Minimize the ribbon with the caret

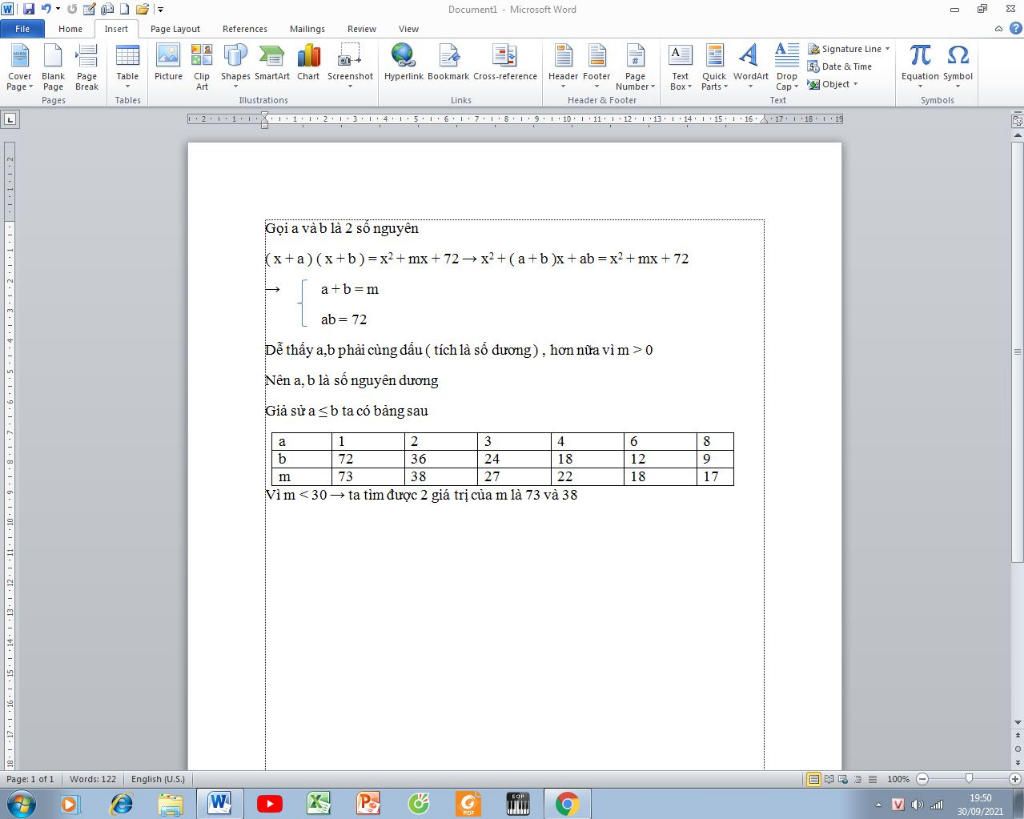998,29
